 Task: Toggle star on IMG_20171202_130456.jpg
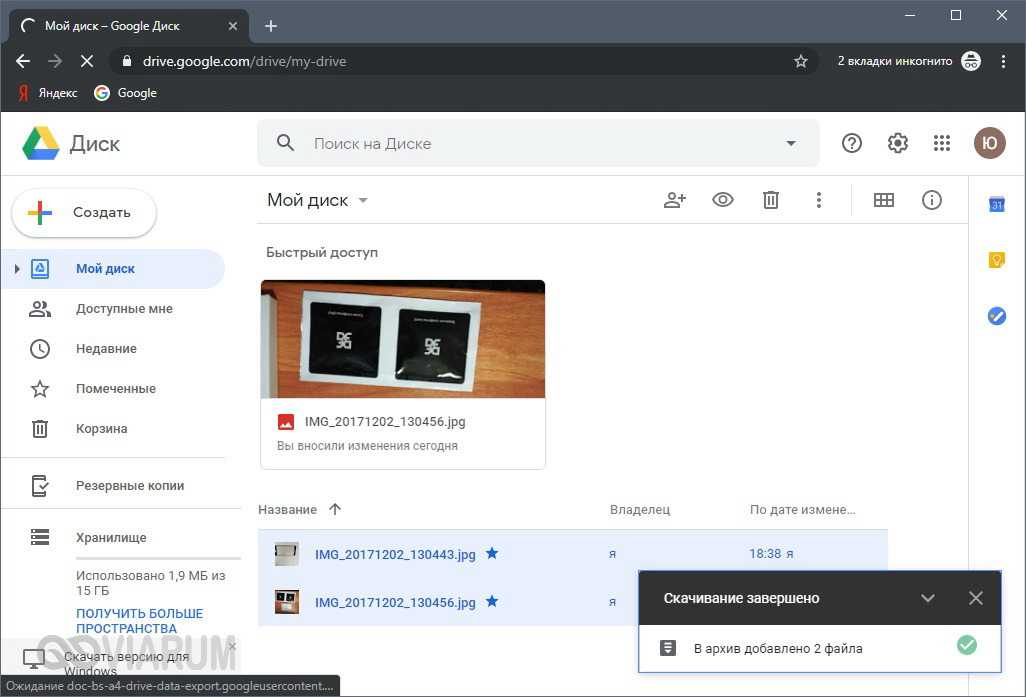pos(492,602)
